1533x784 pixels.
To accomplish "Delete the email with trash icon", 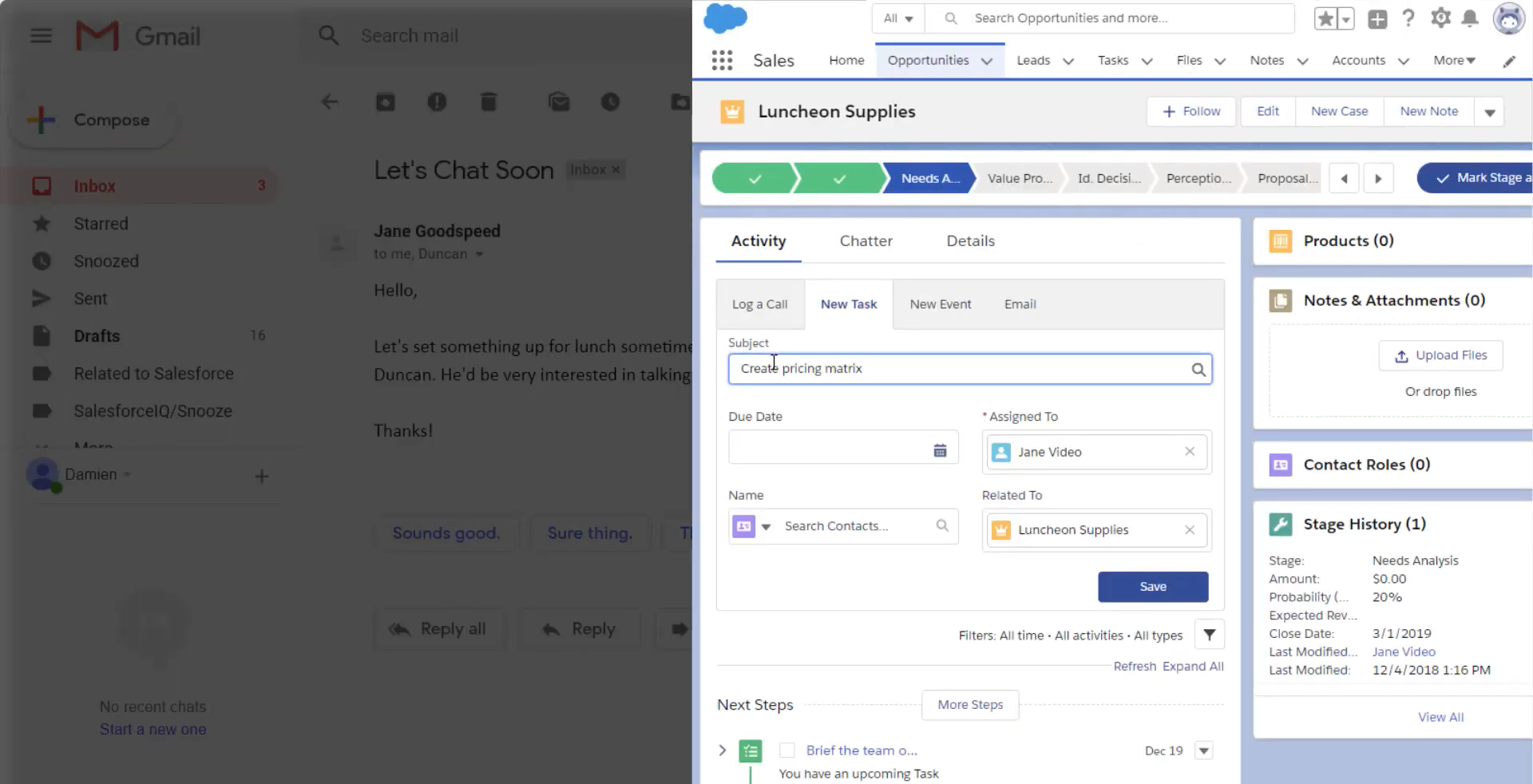I will (489, 102).
